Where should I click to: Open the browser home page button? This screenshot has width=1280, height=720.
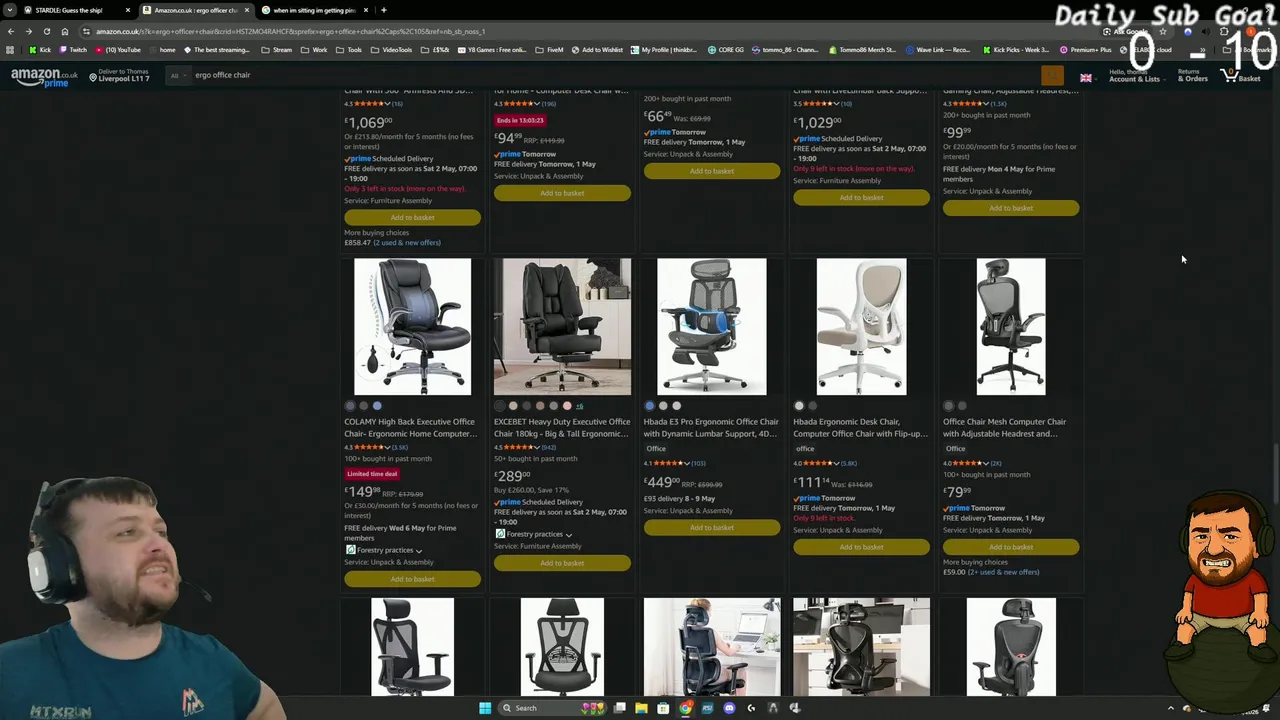tap(65, 31)
